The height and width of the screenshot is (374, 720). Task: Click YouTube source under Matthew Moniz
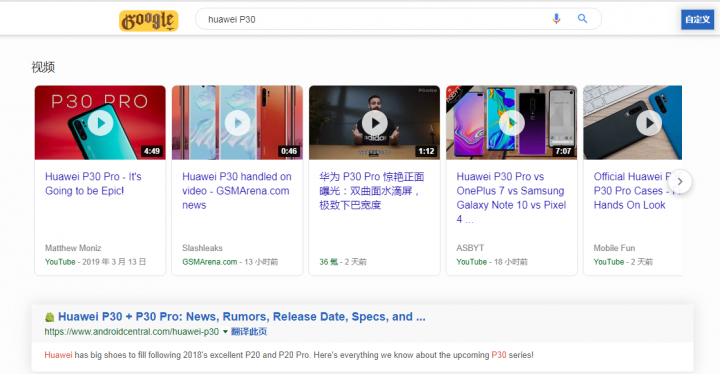point(60,262)
